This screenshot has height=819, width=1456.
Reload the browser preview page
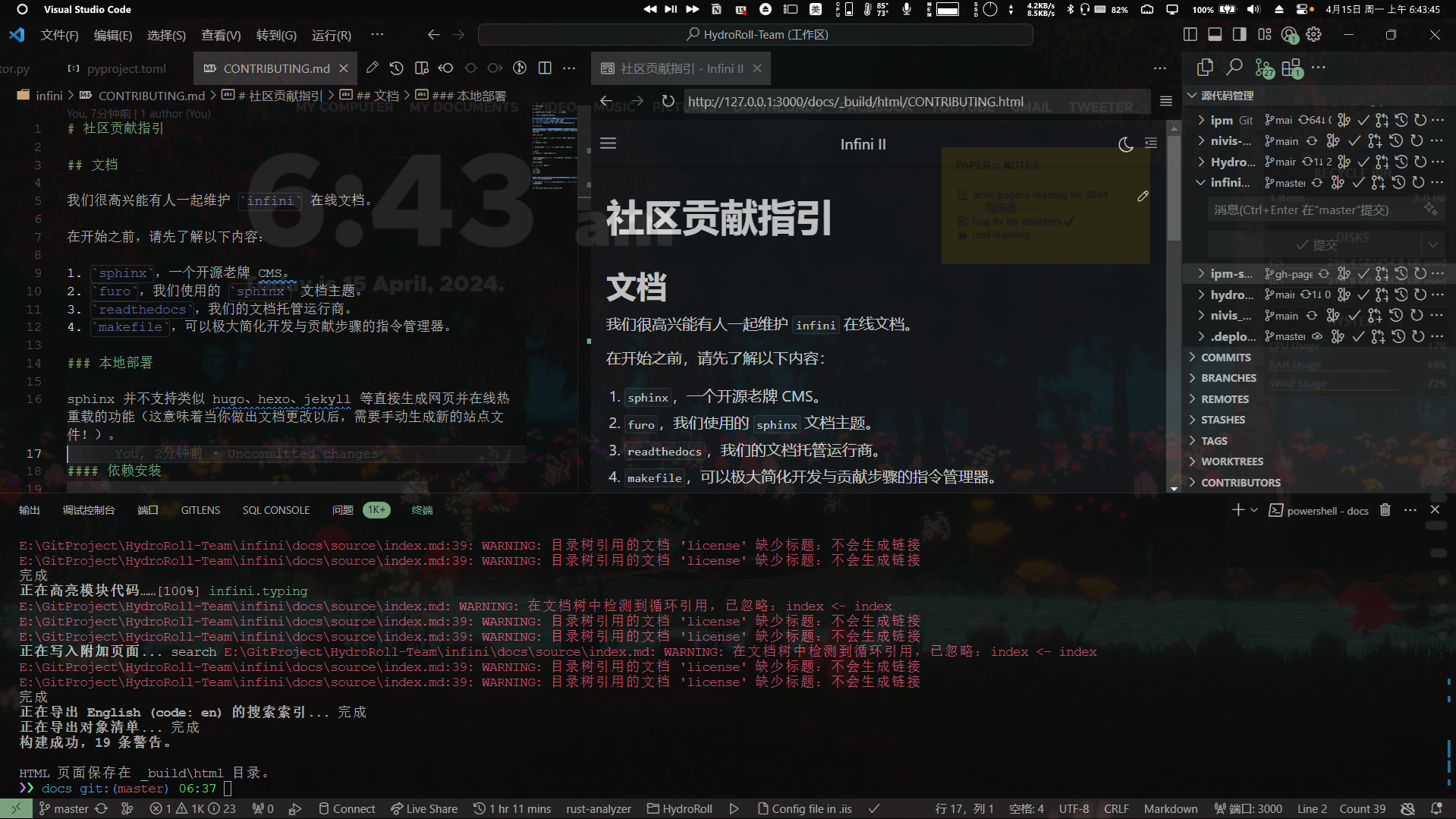coord(668,102)
